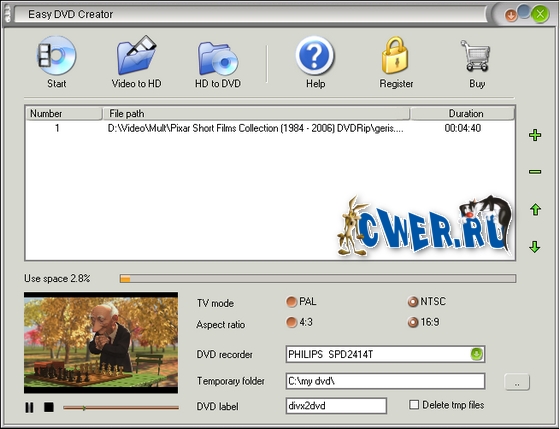The height and width of the screenshot is (429, 560).
Task: Choose the 4:3 aspect ratio
Action: click(291, 323)
